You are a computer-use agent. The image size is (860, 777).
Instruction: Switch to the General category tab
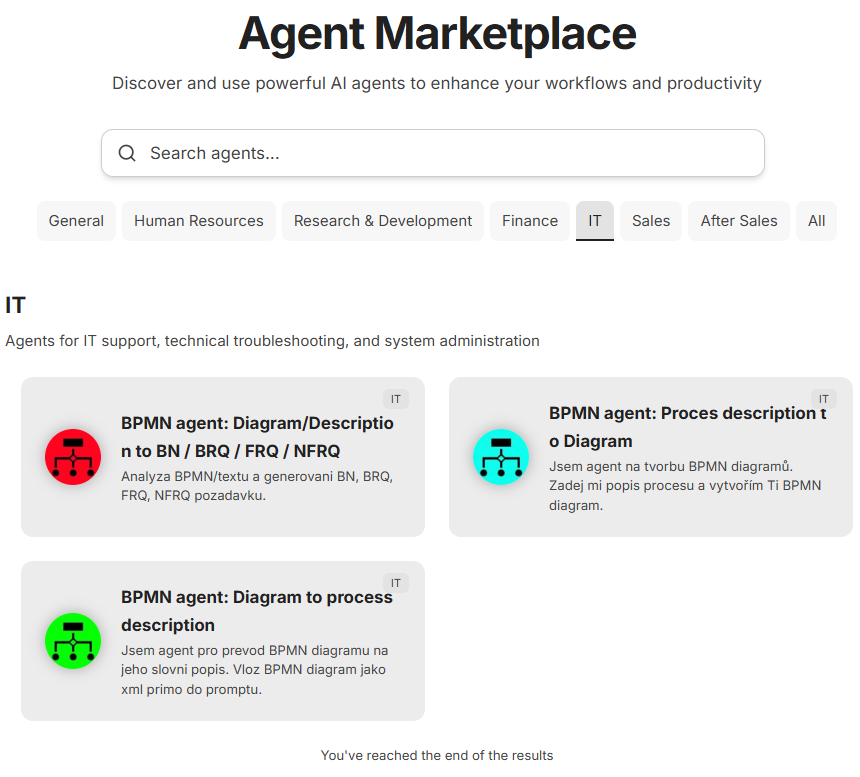(x=76, y=221)
